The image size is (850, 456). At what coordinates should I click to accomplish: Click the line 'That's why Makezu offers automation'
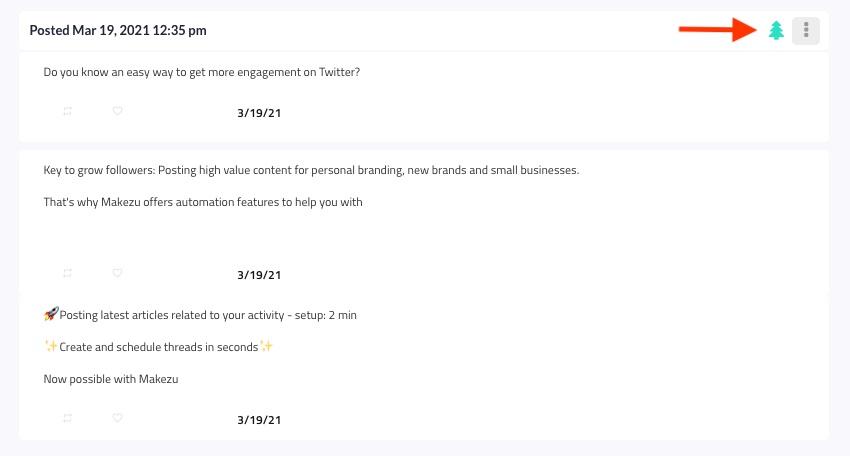click(203, 202)
